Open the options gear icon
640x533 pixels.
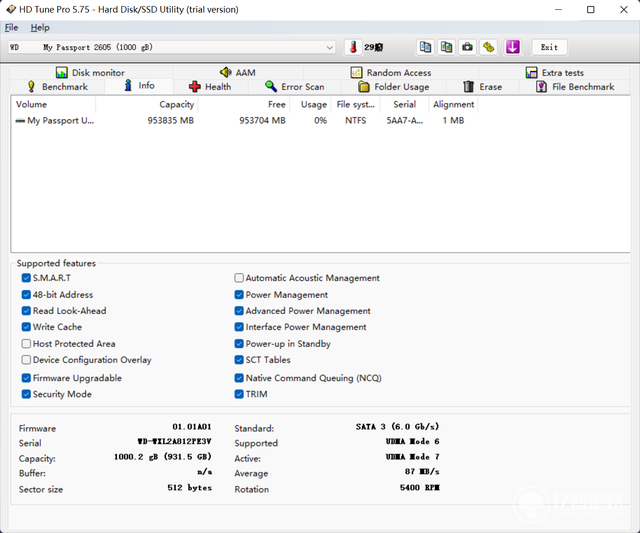(489, 47)
